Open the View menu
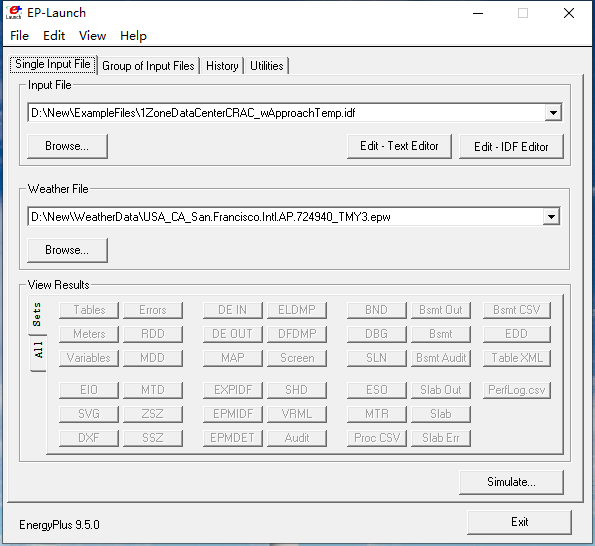The width and height of the screenshot is (595, 546). click(x=92, y=36)
